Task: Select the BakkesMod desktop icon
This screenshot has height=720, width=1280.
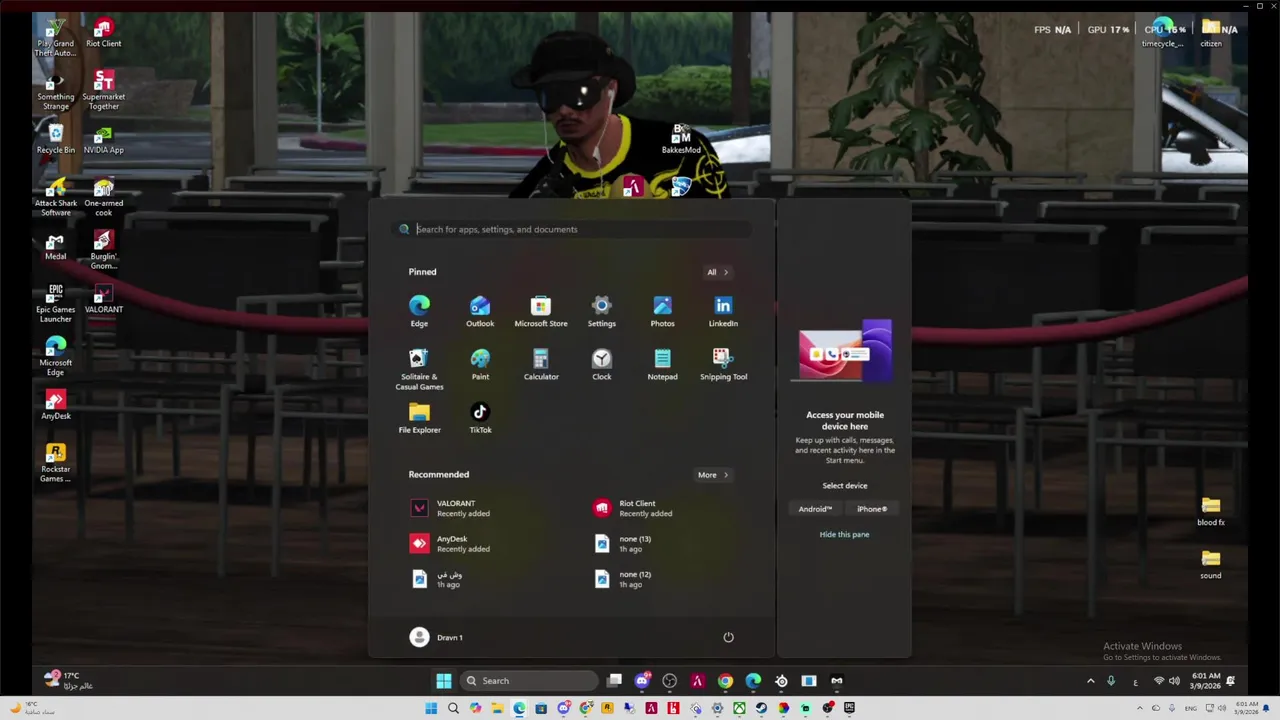Action: 681,139
